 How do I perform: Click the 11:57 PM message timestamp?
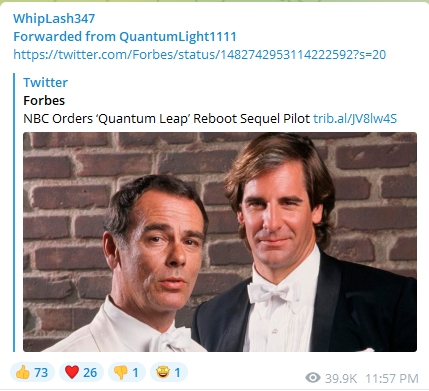392,378
